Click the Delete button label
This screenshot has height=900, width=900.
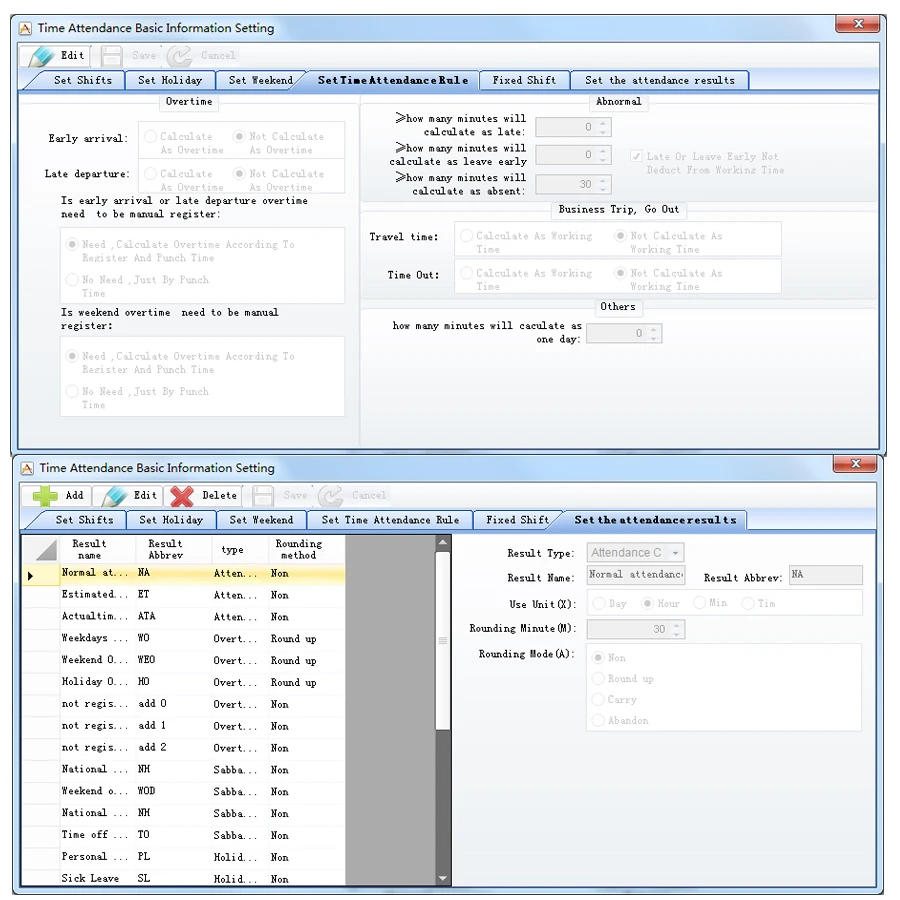[219, 496]
